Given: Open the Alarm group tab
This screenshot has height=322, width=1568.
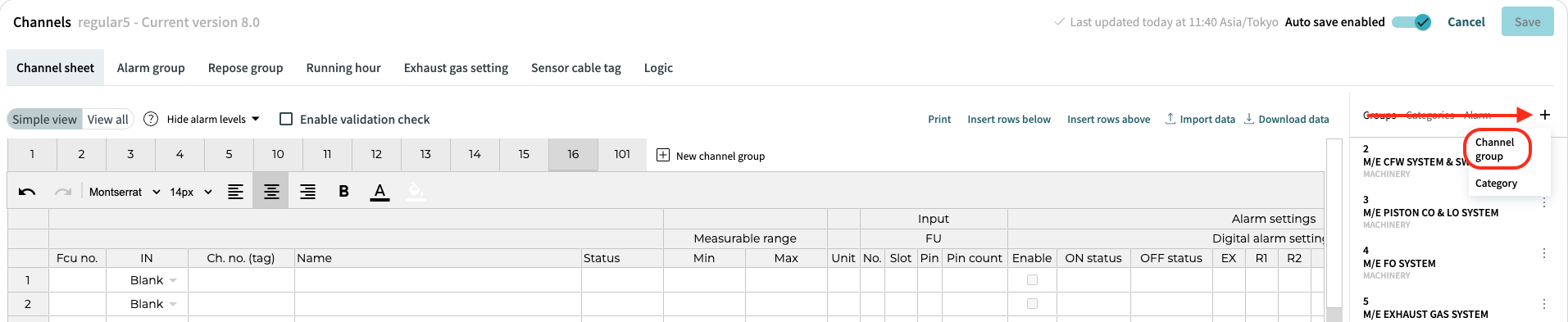Looking at the screenshot, I should click(151, 68).
